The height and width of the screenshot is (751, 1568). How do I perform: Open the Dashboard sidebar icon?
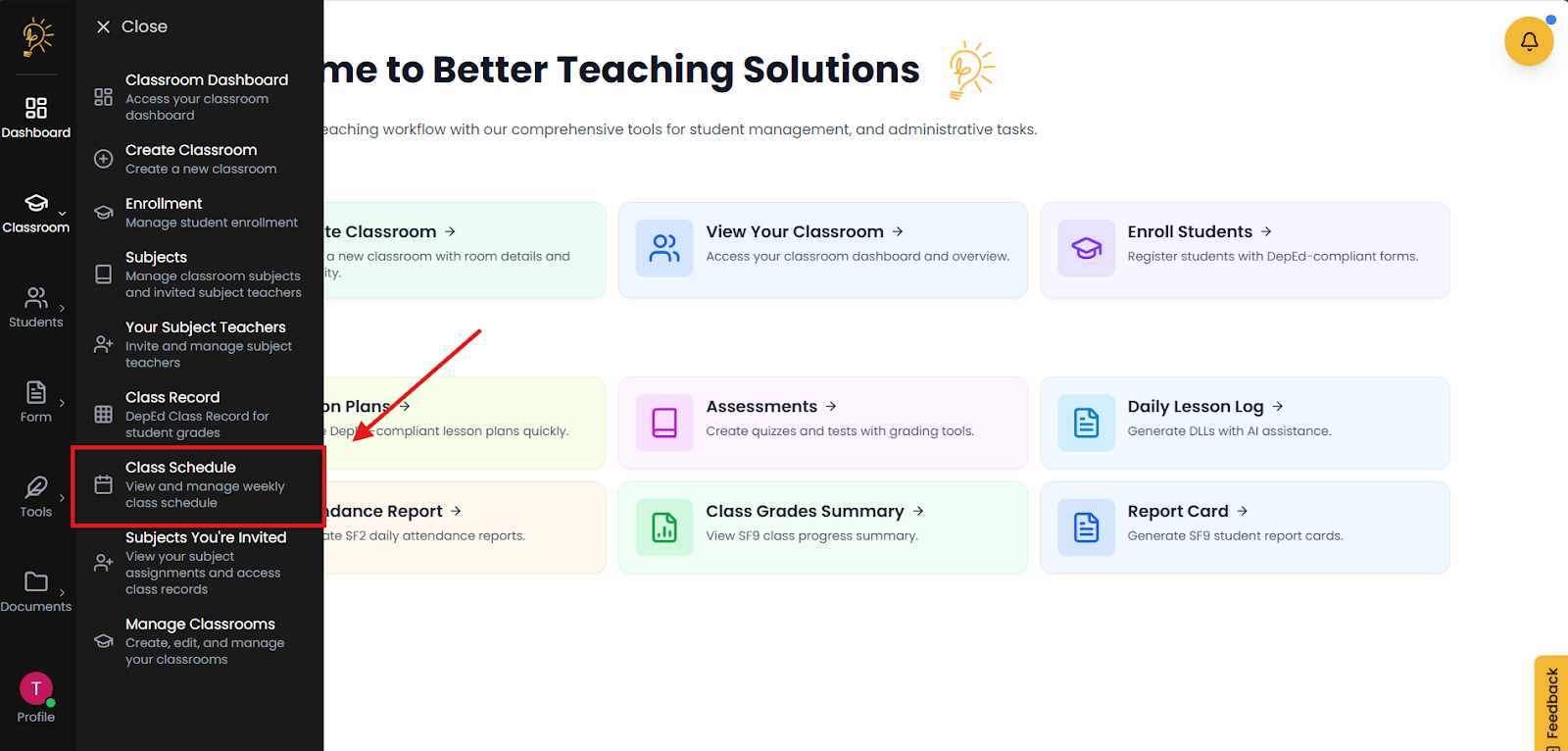[36, 108]
